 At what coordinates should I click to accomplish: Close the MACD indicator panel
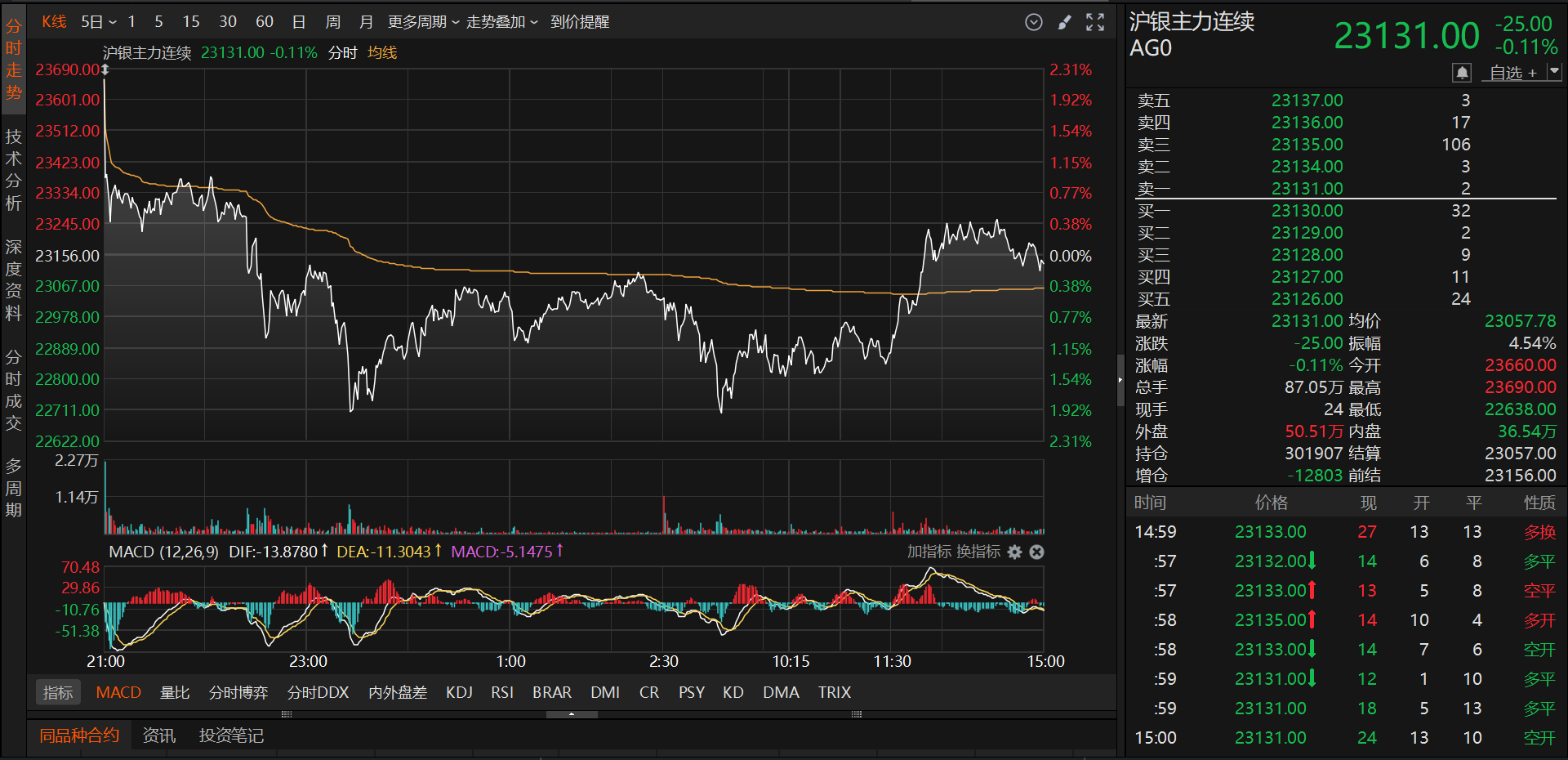[1037, 552]
